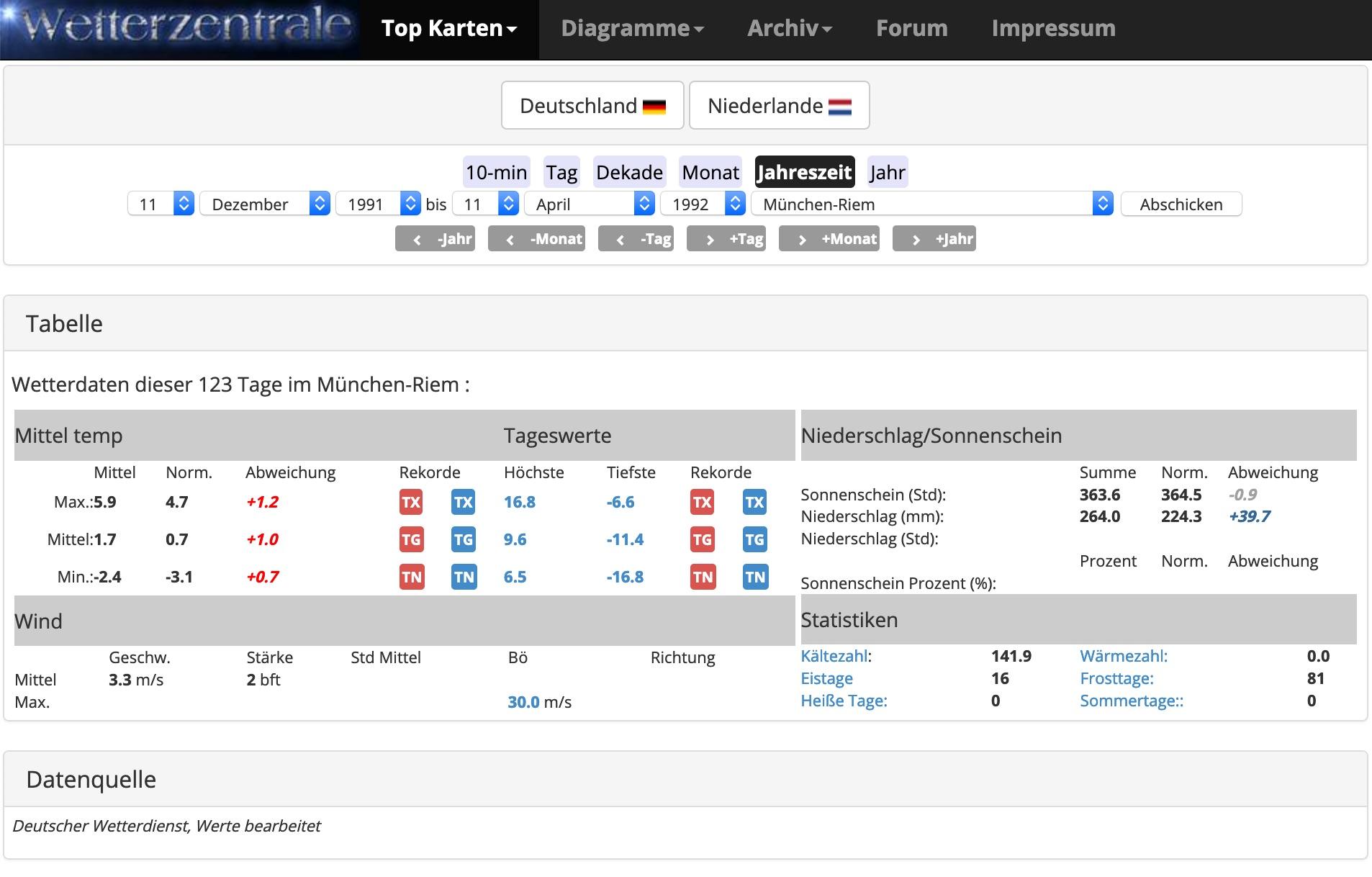
Task: Expand the Diagramme menu
Action: (x=632, y=29)
